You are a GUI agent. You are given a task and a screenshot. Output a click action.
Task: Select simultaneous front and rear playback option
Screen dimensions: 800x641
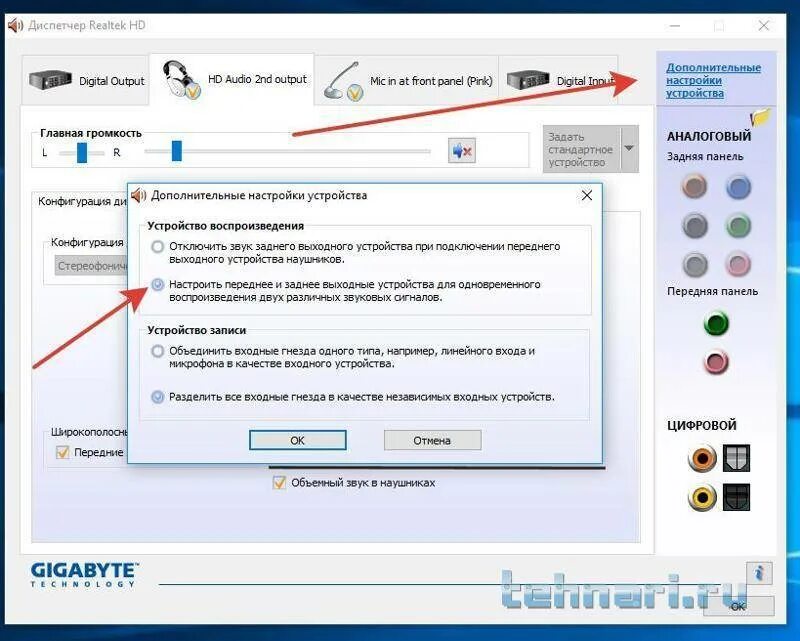pos(158,284)
